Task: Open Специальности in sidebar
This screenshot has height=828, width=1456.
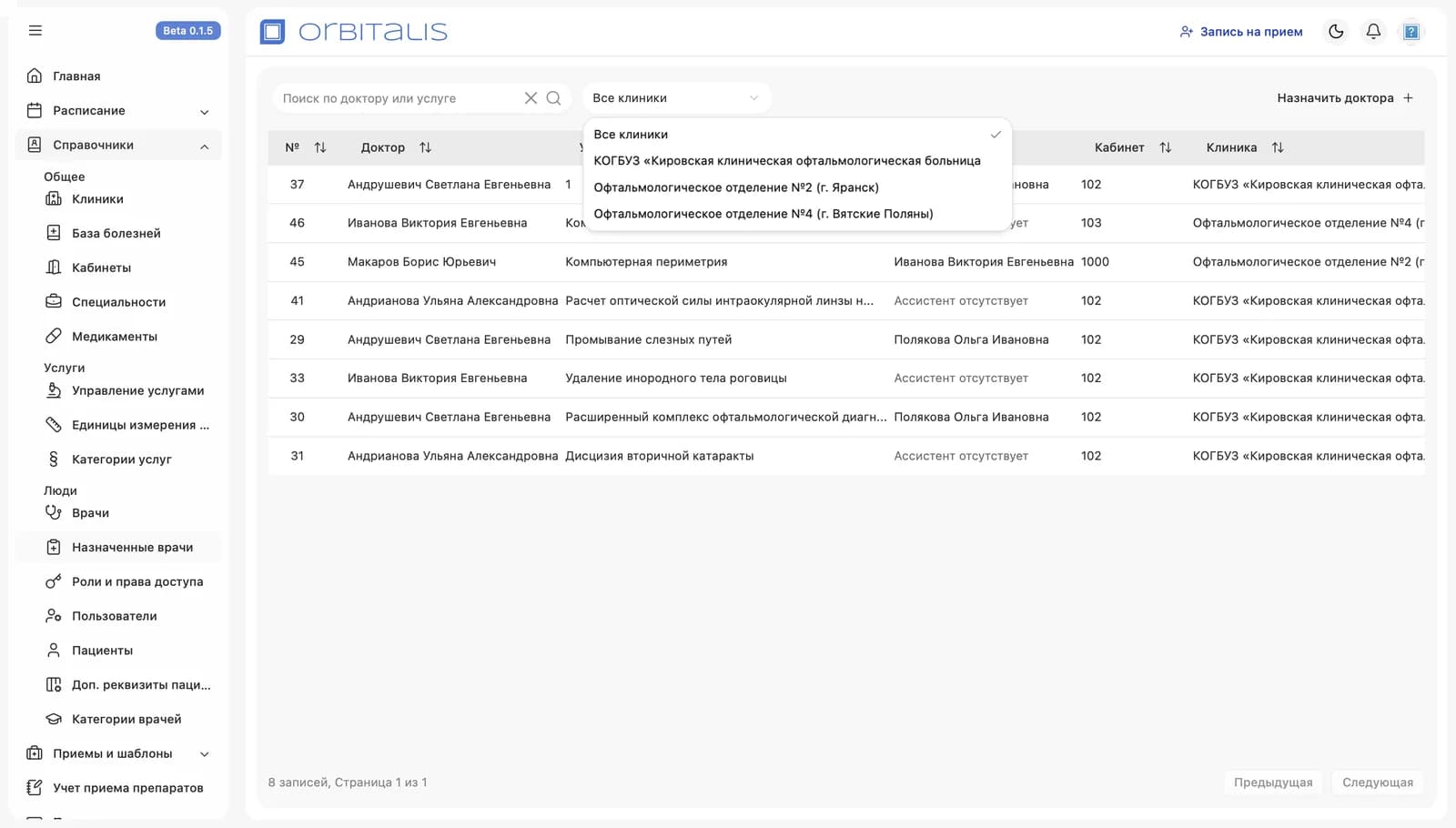Action: pos(118,302)
